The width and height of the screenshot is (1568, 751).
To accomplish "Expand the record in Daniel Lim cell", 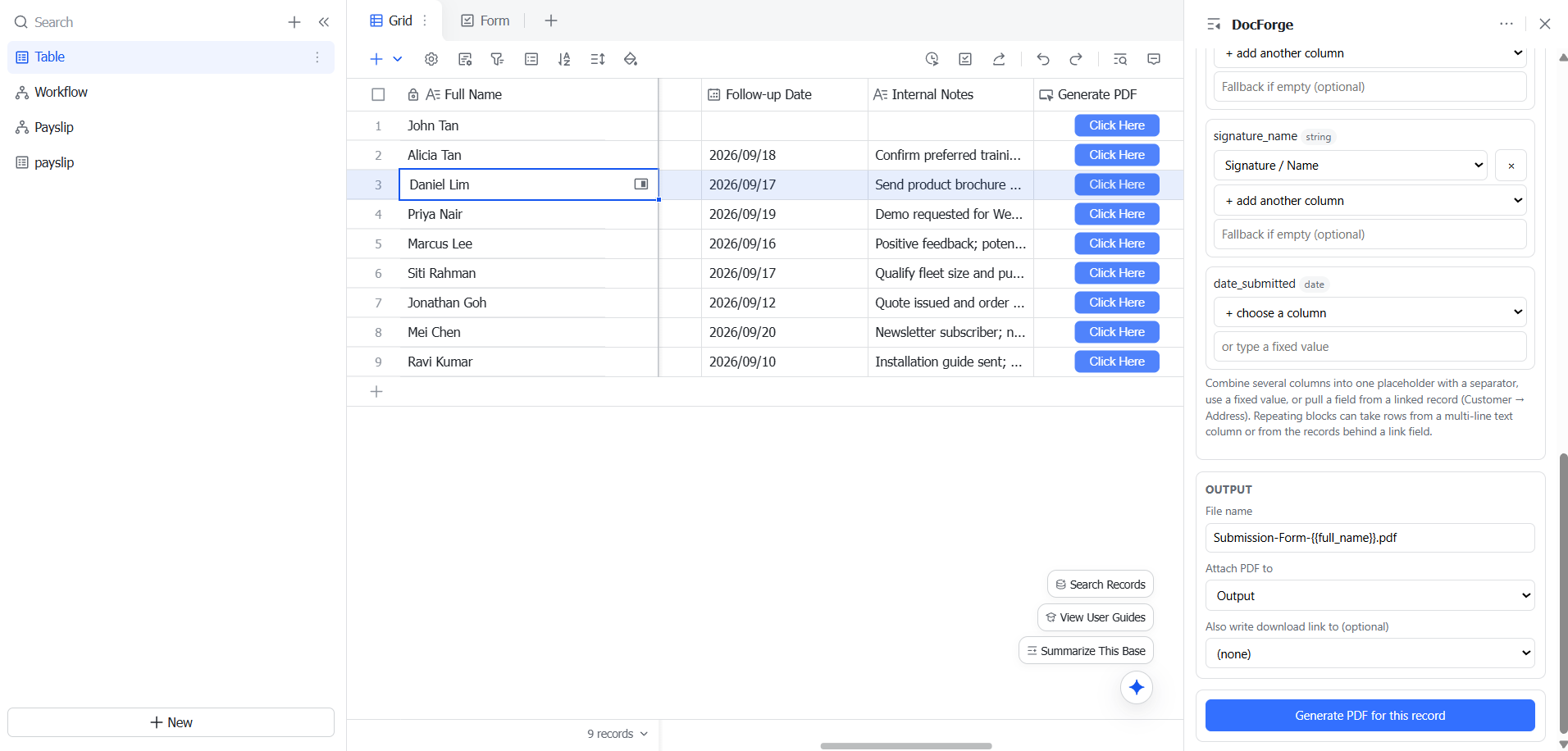I will point(641,184).
